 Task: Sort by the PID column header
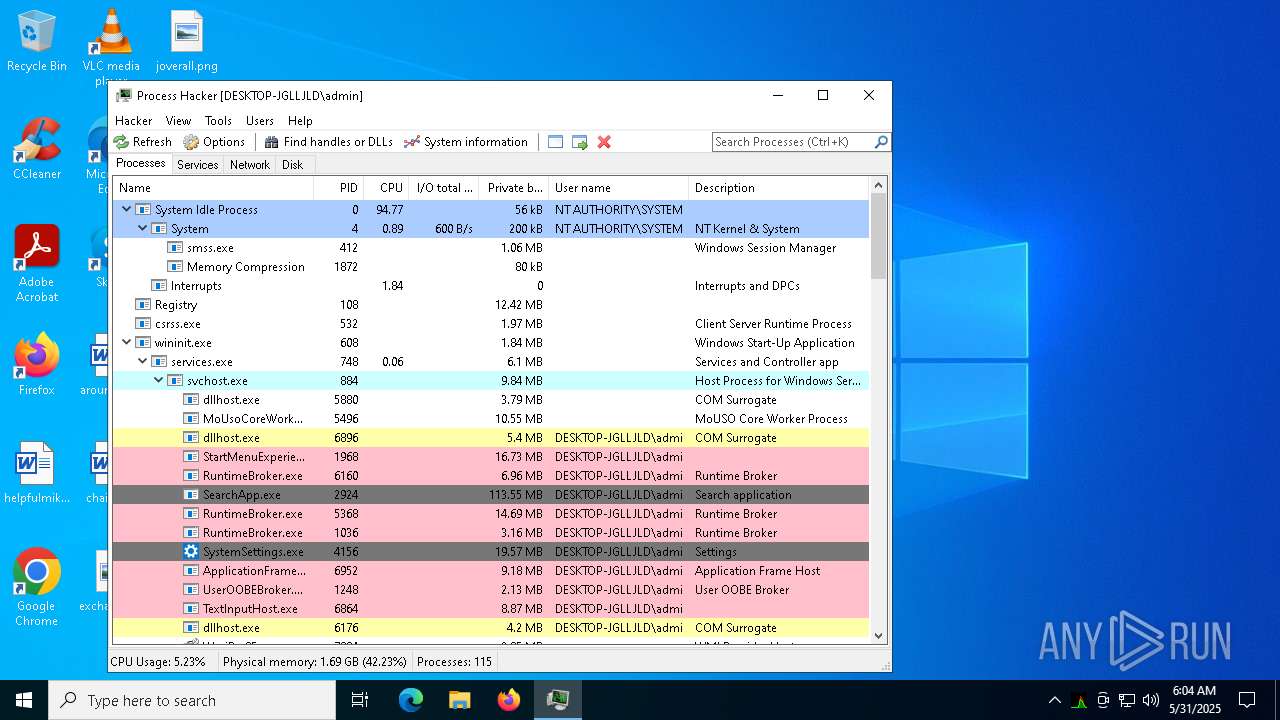point(339,188)
